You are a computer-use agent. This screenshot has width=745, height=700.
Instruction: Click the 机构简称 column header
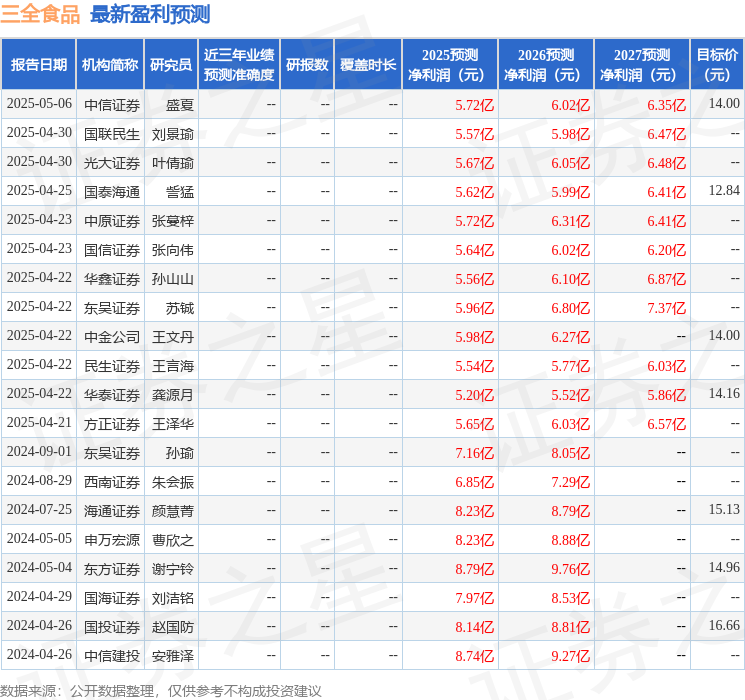110,64
